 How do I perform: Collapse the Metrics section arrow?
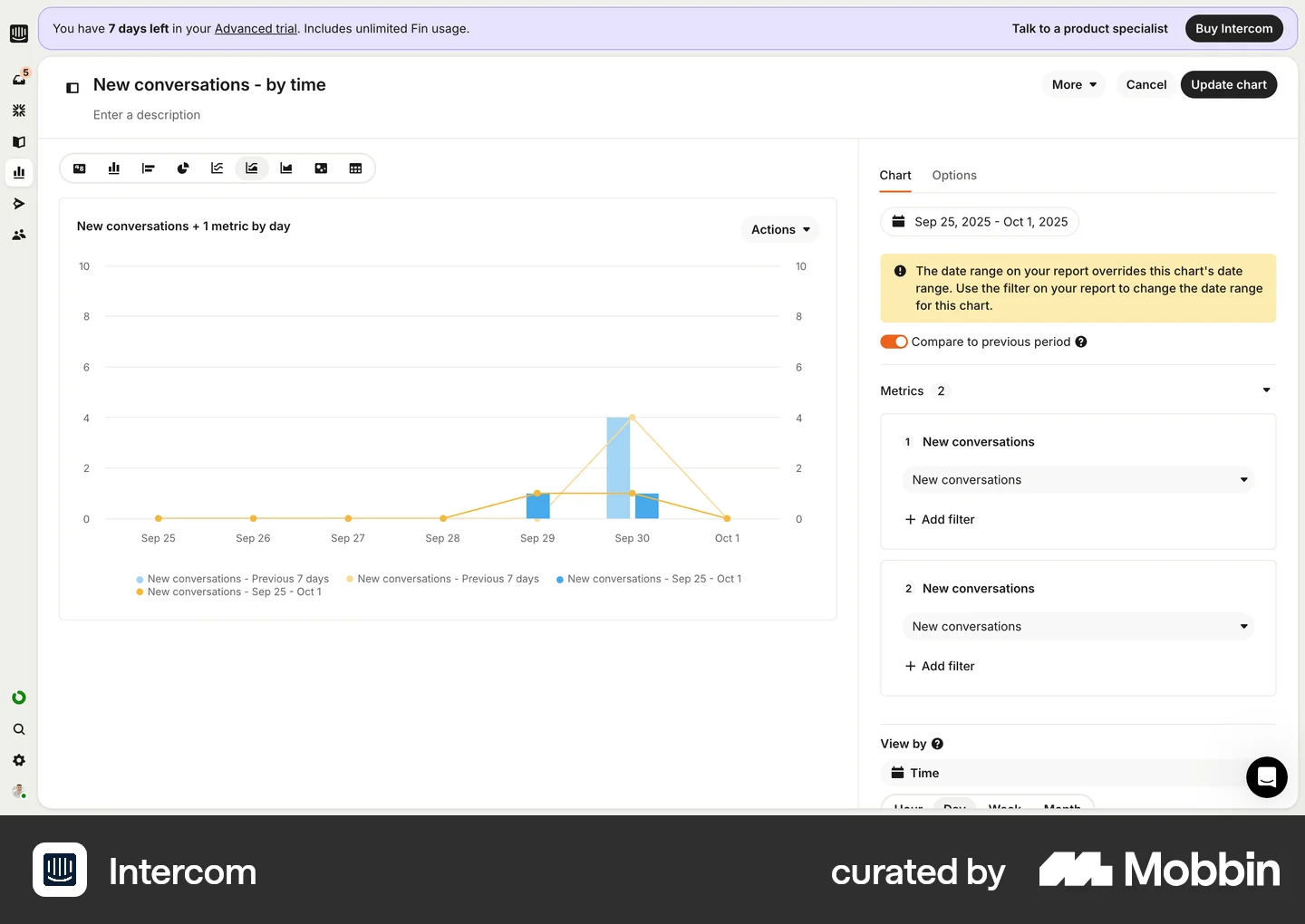(1266, 390)
